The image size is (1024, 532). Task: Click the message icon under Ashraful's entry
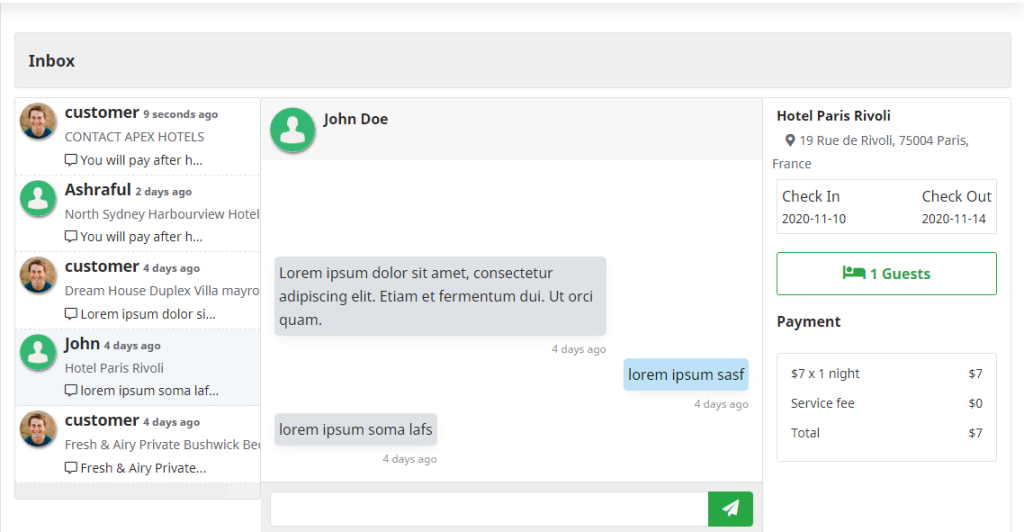(x=71, y=237)
